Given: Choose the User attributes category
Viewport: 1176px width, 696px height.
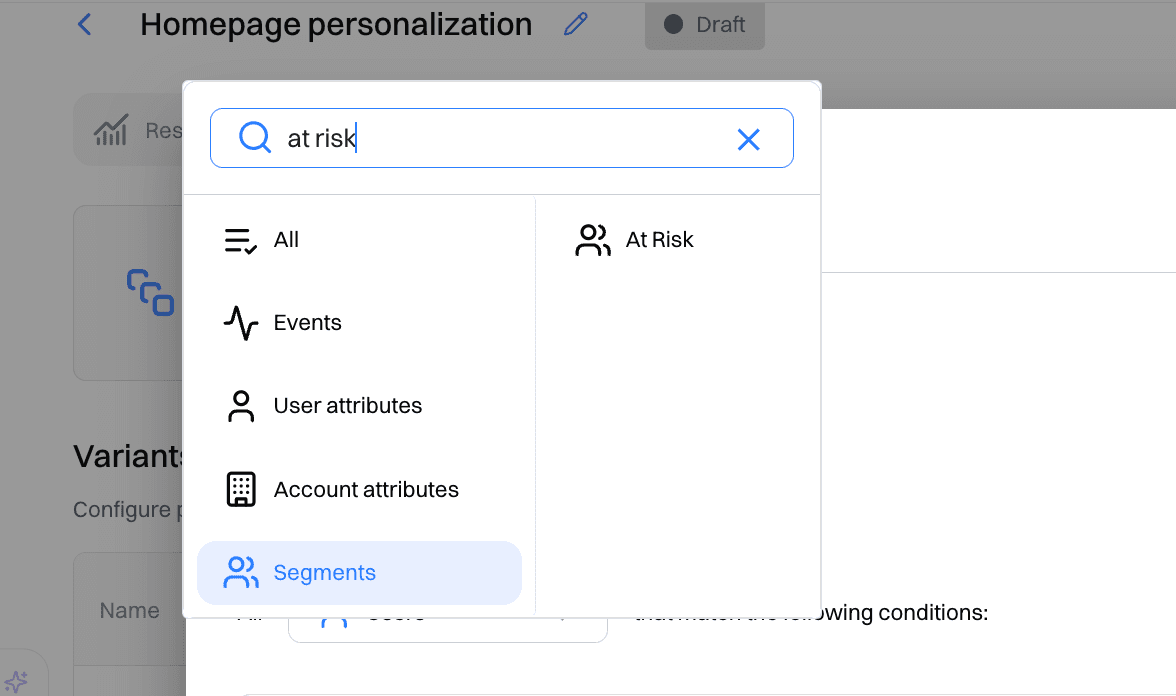Looking at the screenshot, I should pyautogui.click(x=347, y=406).
